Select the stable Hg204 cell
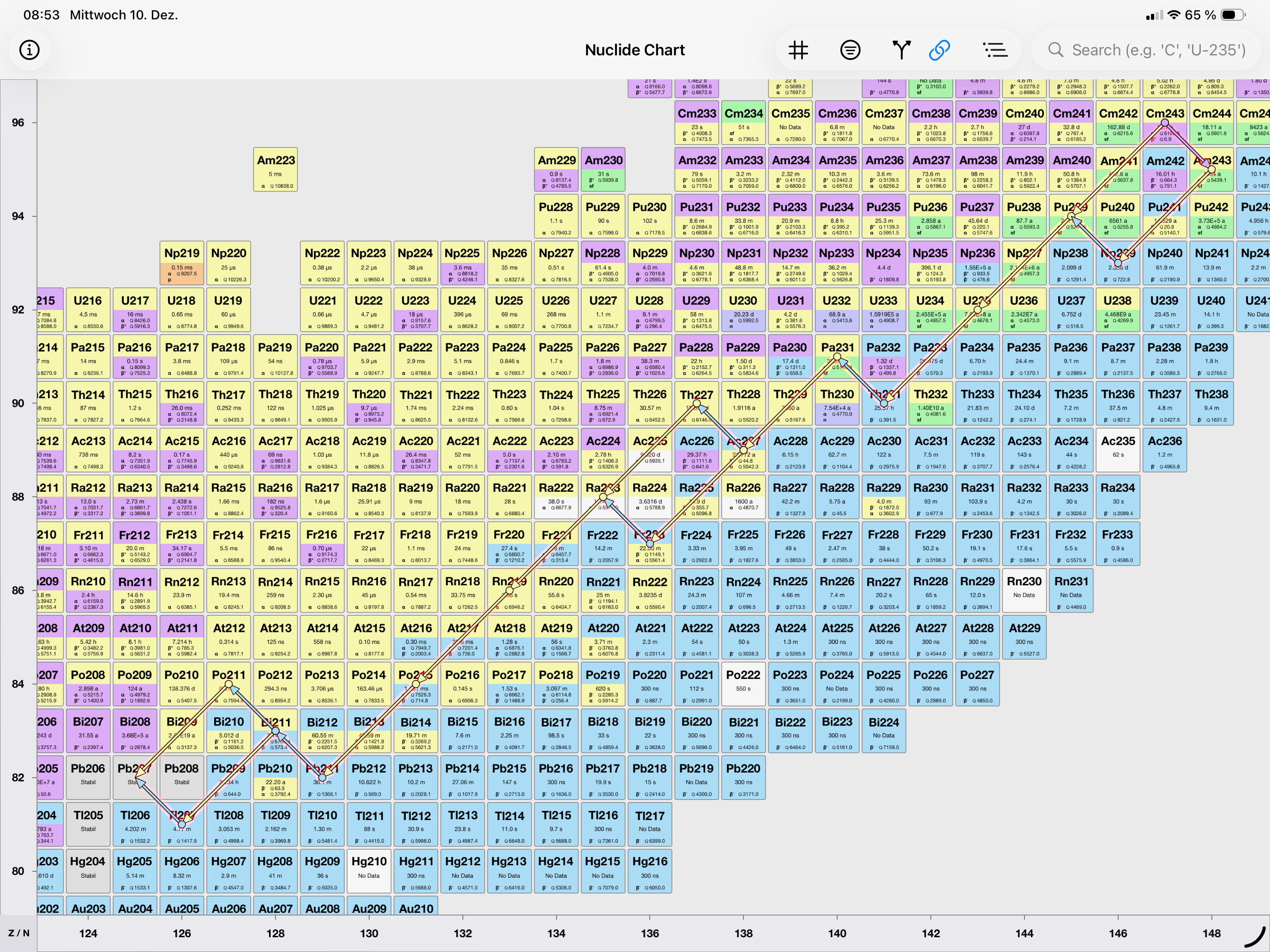The image size is (1270, 952). (88, 871)
